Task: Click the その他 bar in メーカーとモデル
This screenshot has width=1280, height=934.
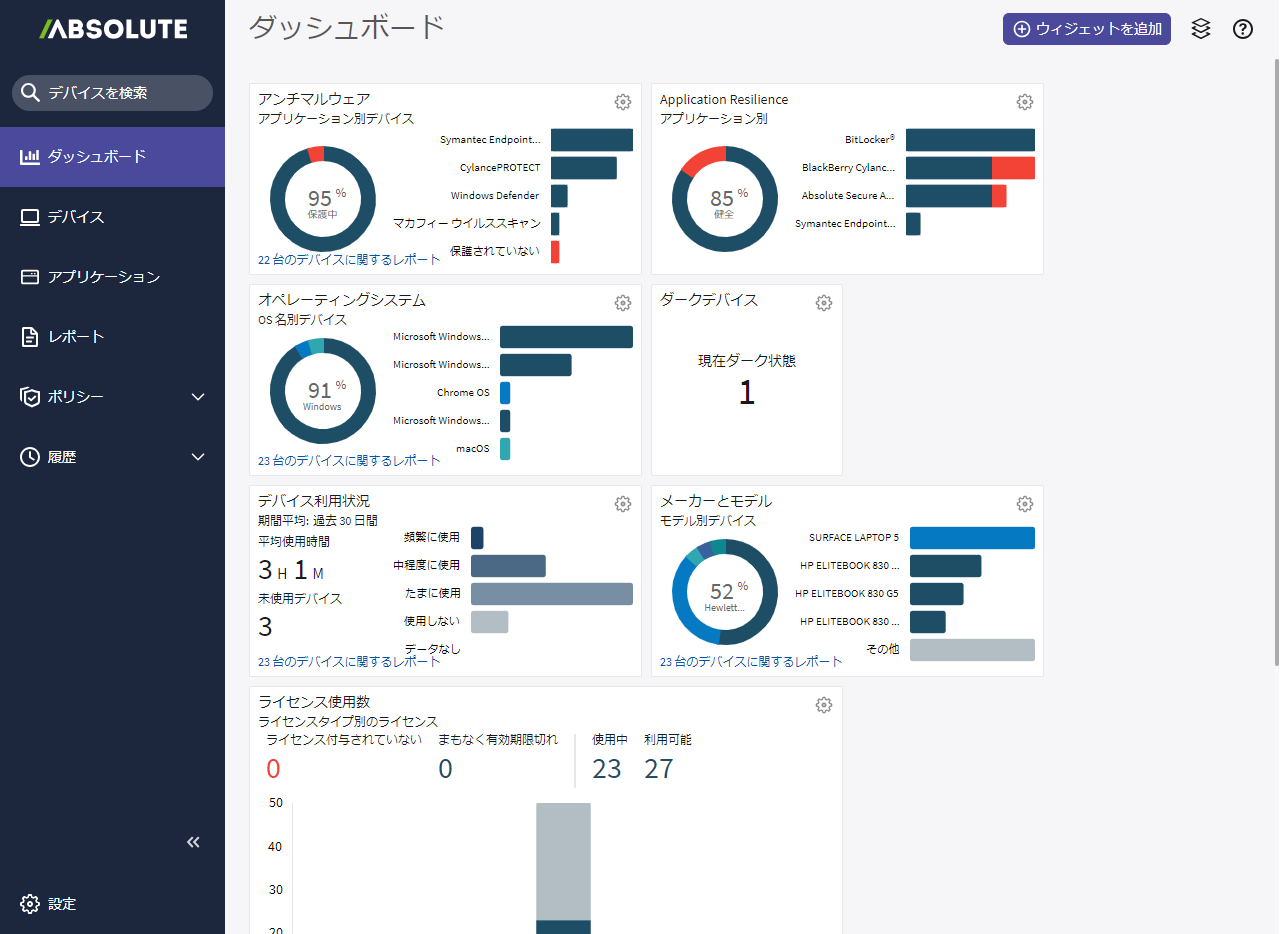Action: 972,650
